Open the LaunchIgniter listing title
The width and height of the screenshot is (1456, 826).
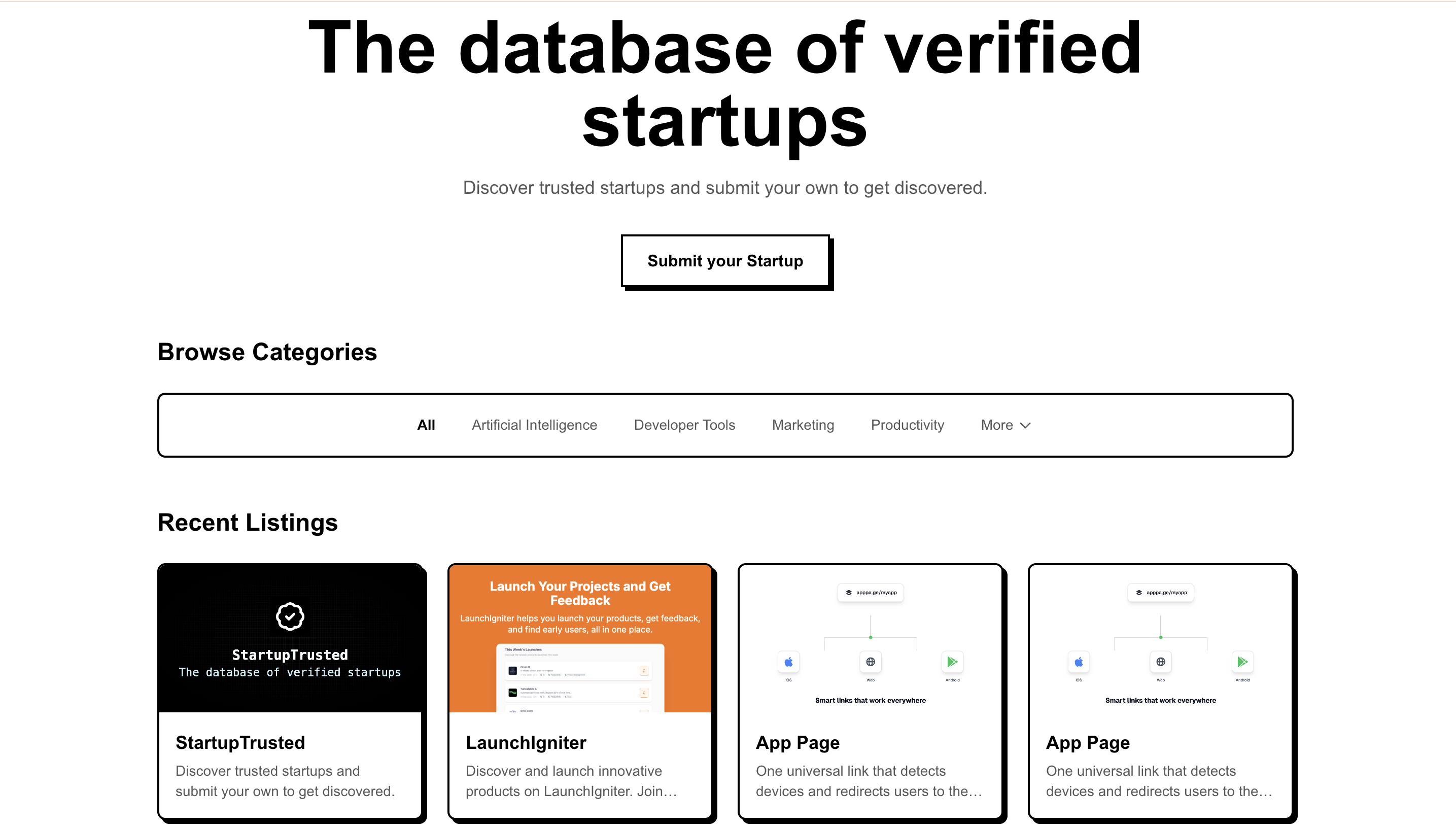click(x=526, y=742)
